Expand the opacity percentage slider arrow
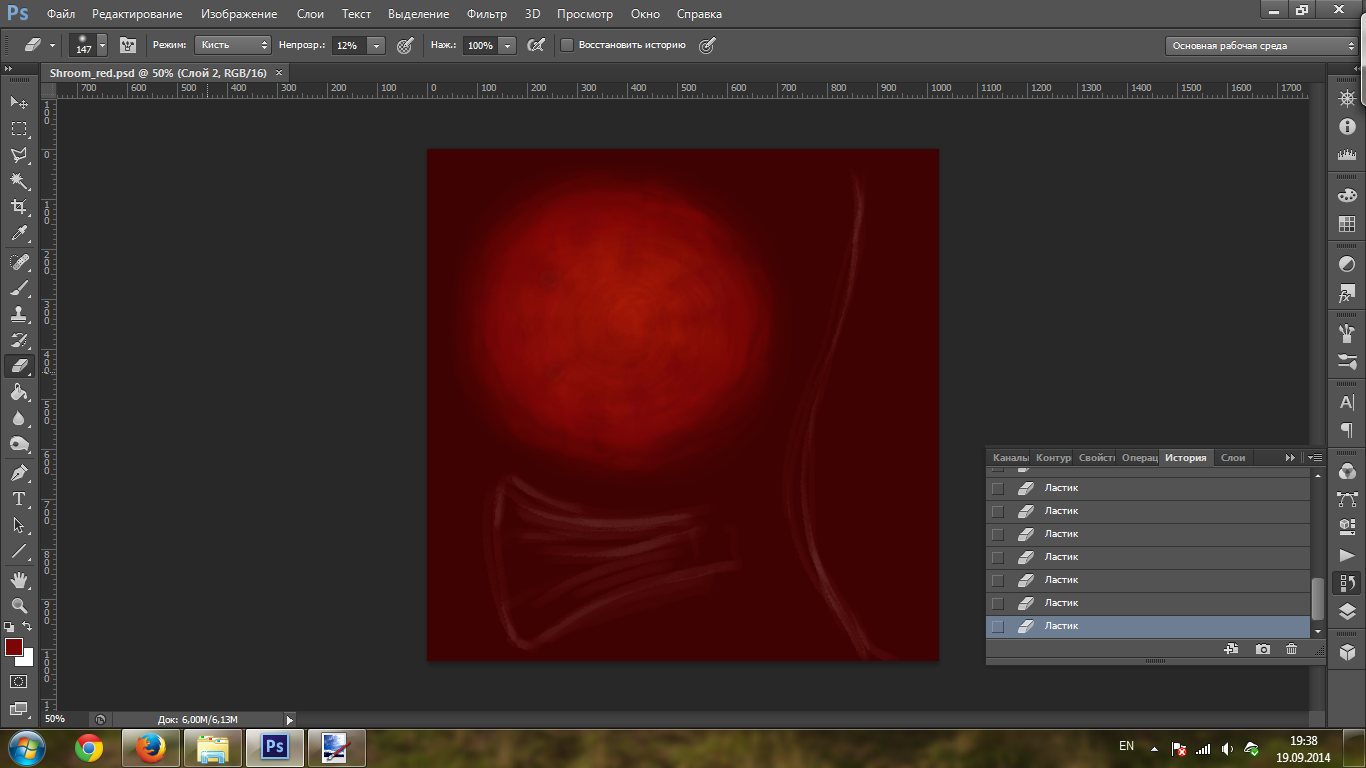 [376, 45]
